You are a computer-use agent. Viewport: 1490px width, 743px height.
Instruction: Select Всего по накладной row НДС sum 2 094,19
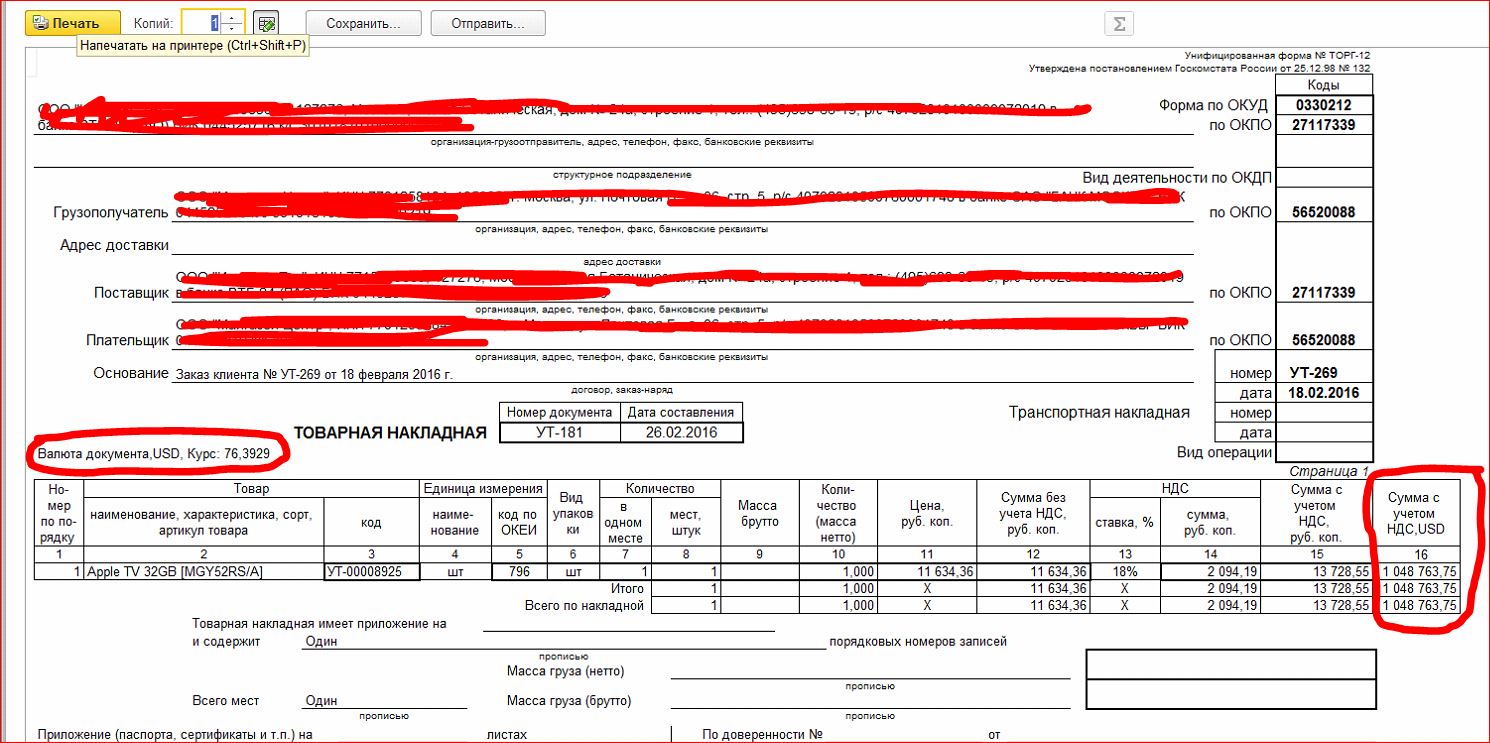pos(1211,606)
